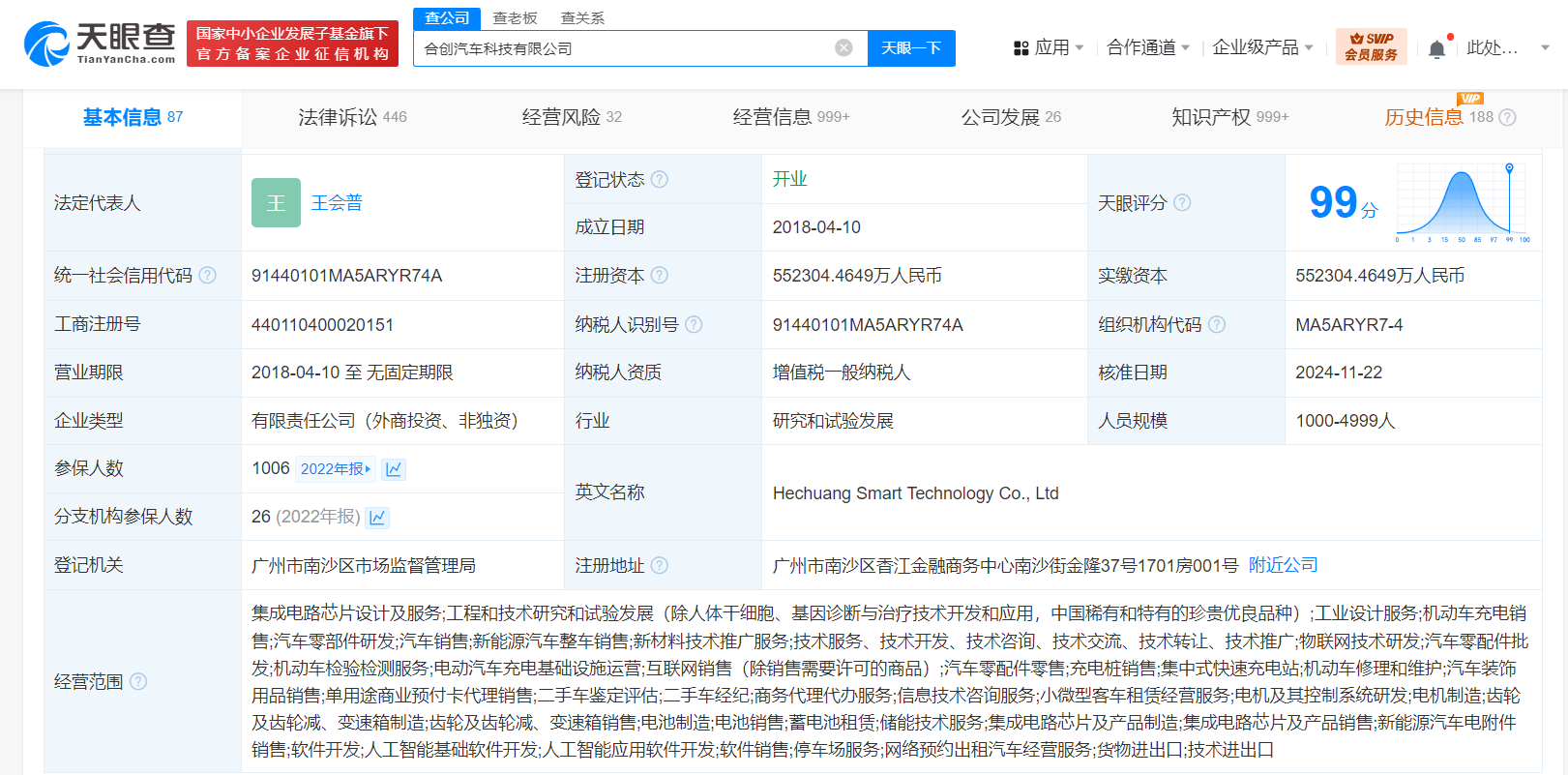
Task: Click help icon beside 统一社会信用代码
Action: [208, 276]
